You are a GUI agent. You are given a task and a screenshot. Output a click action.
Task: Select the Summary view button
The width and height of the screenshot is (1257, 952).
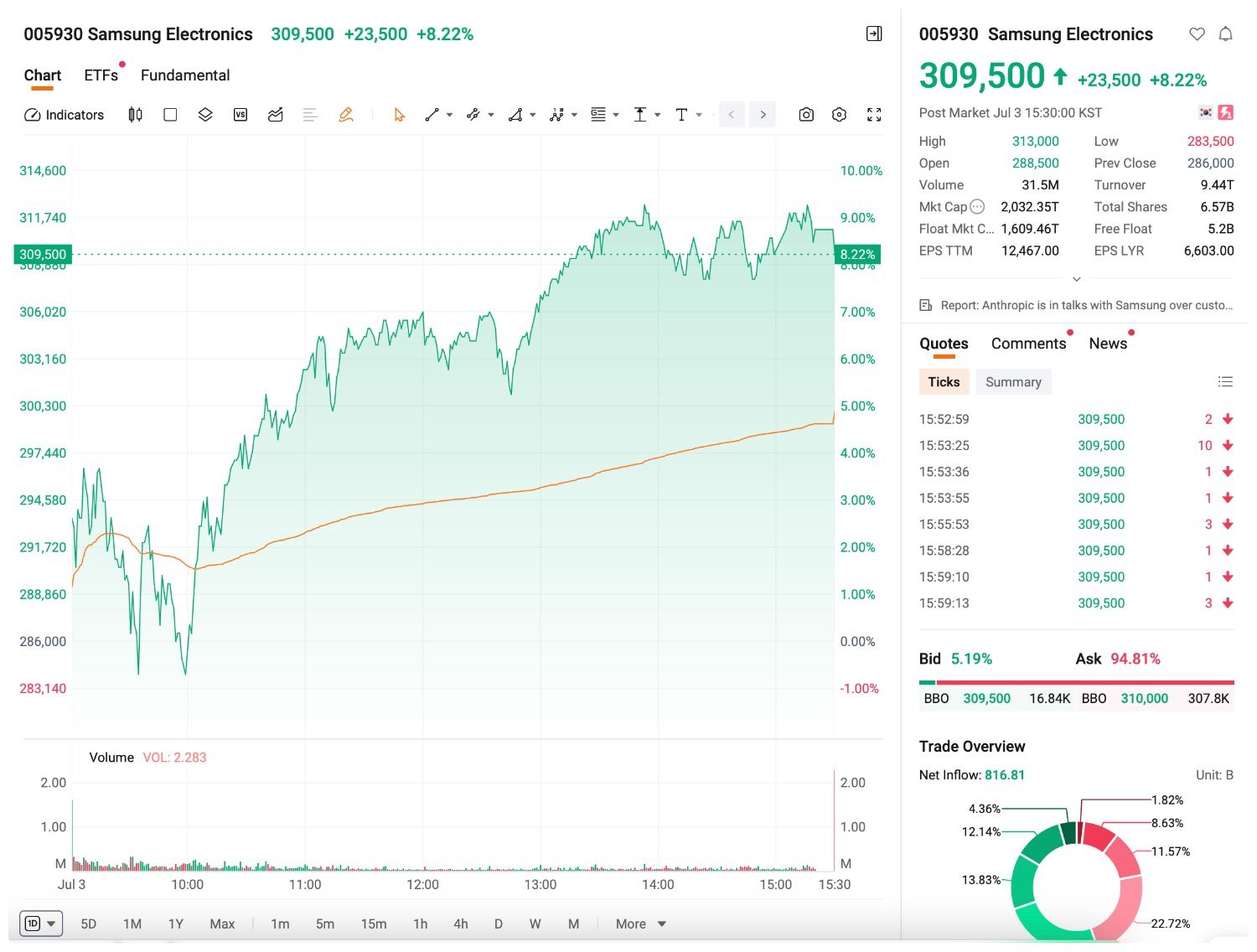(1013, 382)
